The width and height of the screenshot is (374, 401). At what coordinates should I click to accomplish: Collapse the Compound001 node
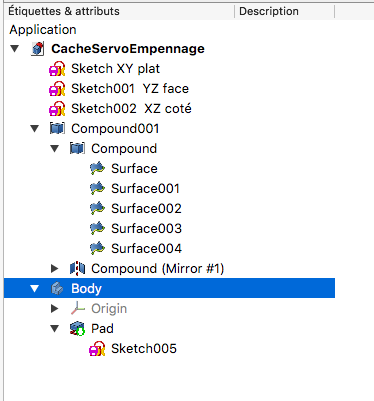[35, 129]
